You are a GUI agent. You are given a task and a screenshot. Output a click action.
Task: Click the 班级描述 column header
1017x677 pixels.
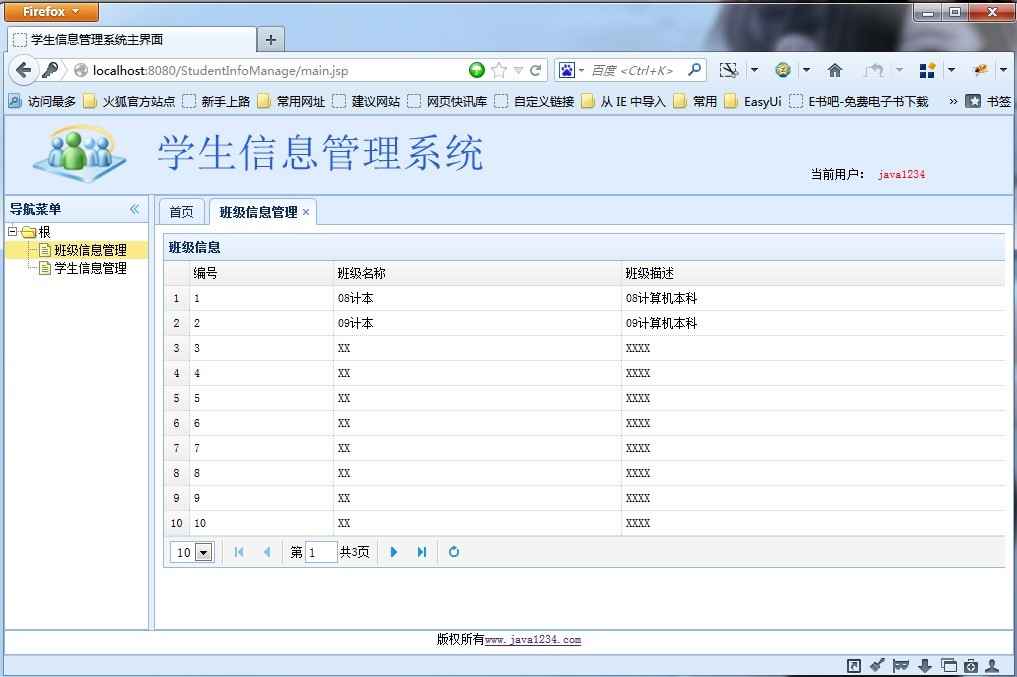tap(813, 273)
